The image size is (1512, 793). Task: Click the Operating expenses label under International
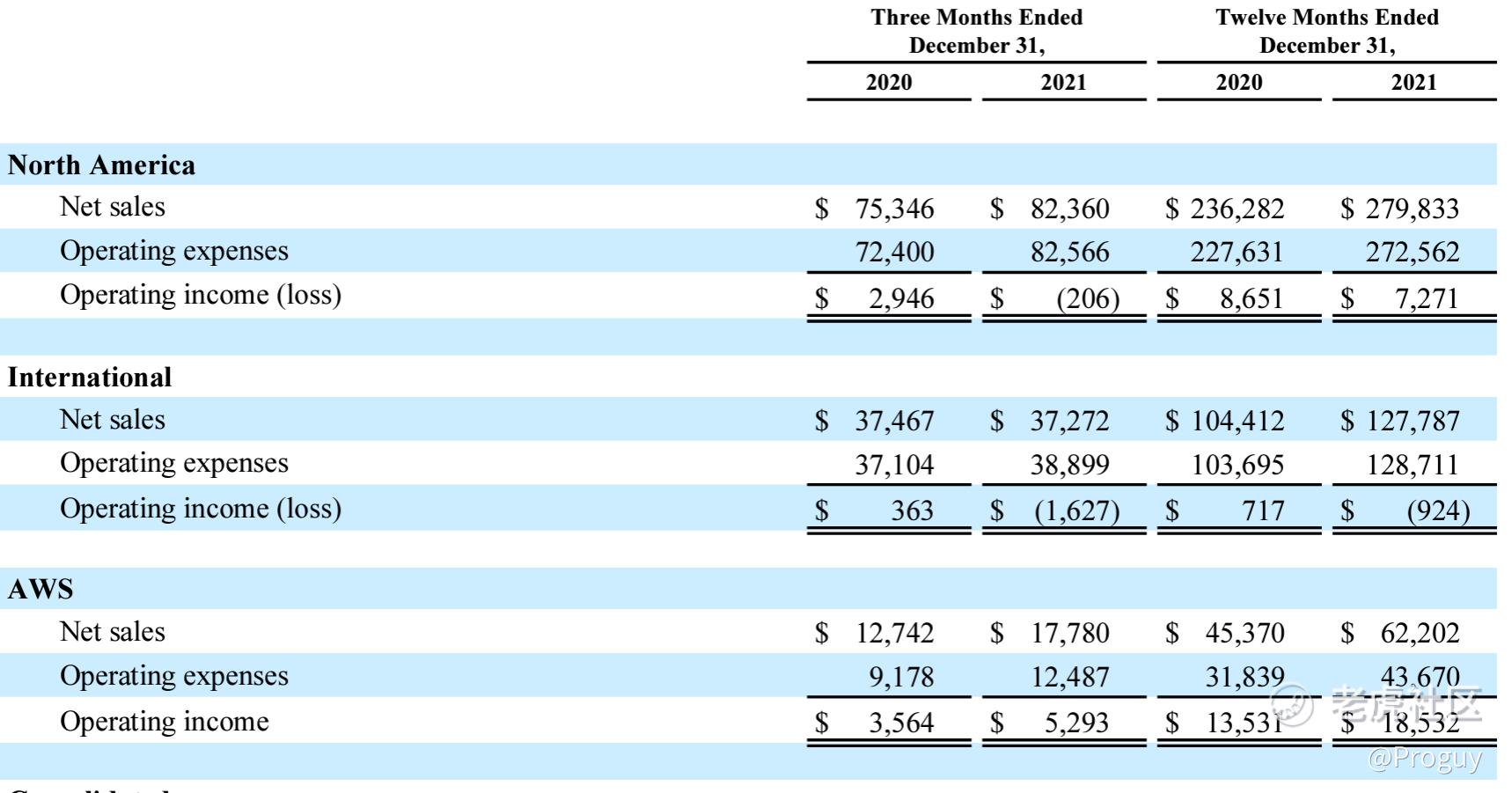(174, 464)
